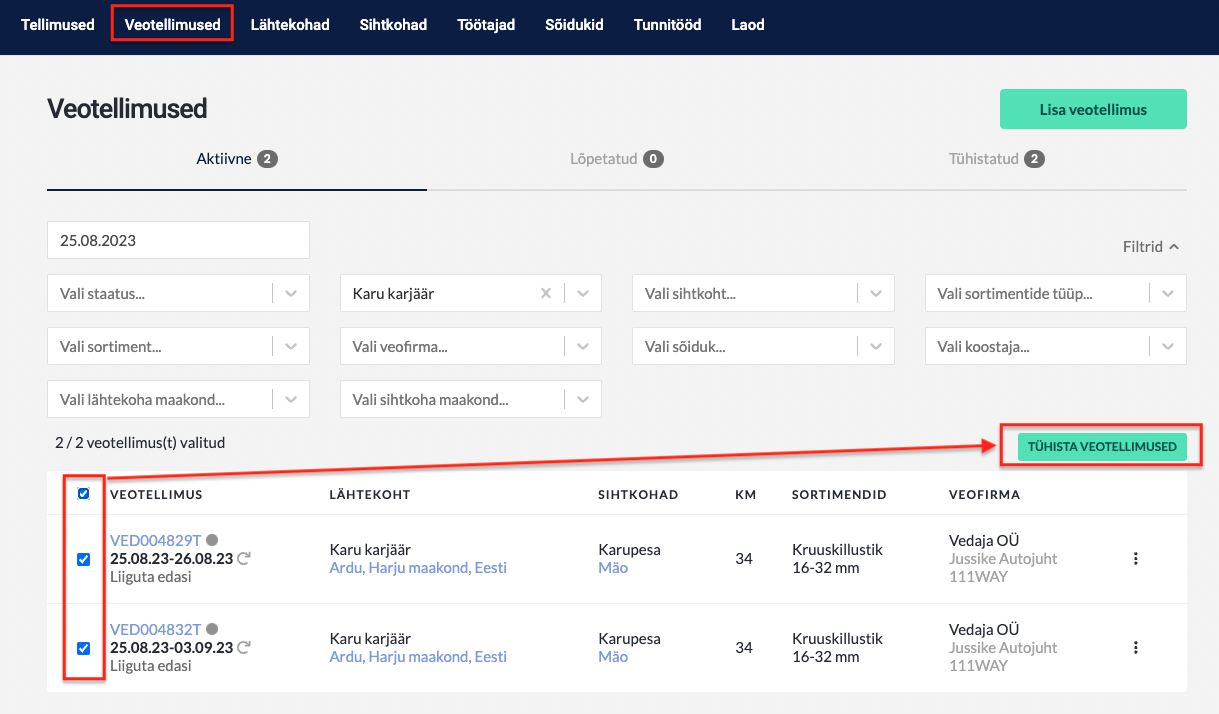Open the Laod menu item
The height and width of the screenshot is (714, 1219).
tap(747, 24)
